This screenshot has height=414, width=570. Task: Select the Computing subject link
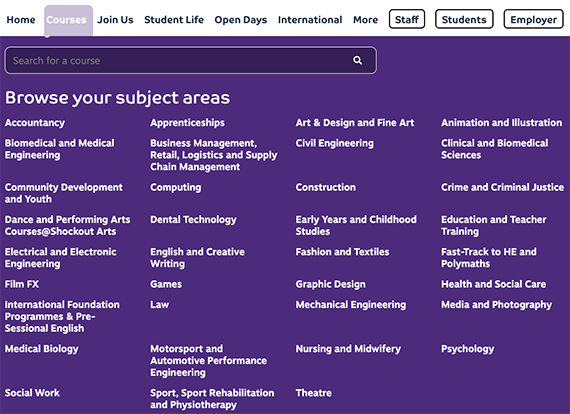point(176,188)
